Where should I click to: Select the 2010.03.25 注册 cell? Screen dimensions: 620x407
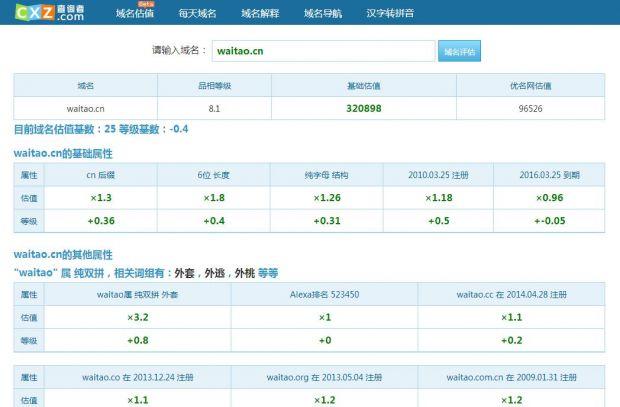click(x=438, y=175)
